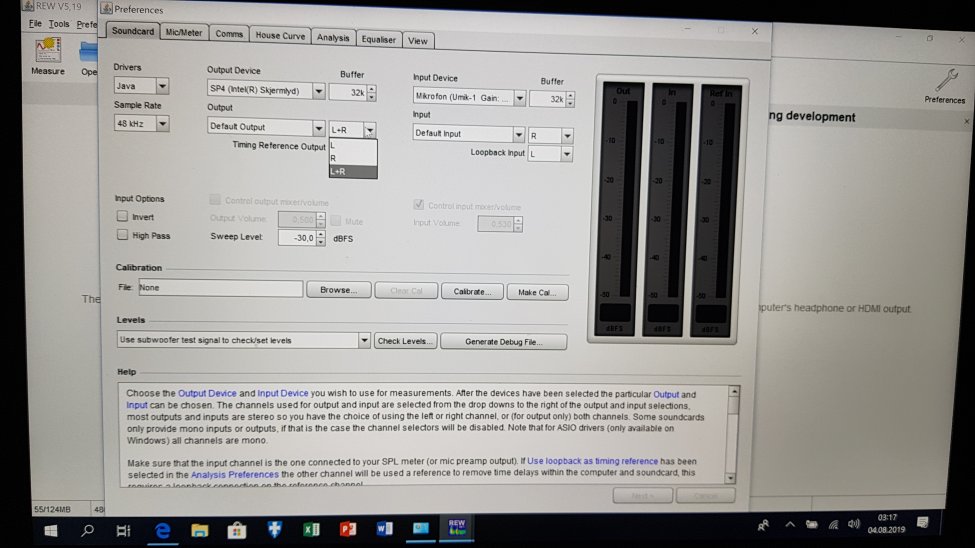This screenshot has height=548, width=975.
Task: Show hidden tray icons chevron
Action: tap(790, 524)
